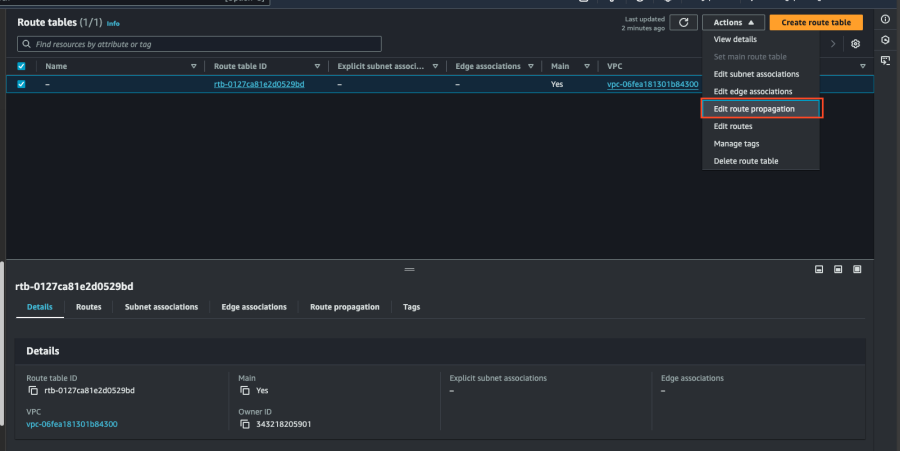Copy the Owner ID value

(x=245, y=424)
